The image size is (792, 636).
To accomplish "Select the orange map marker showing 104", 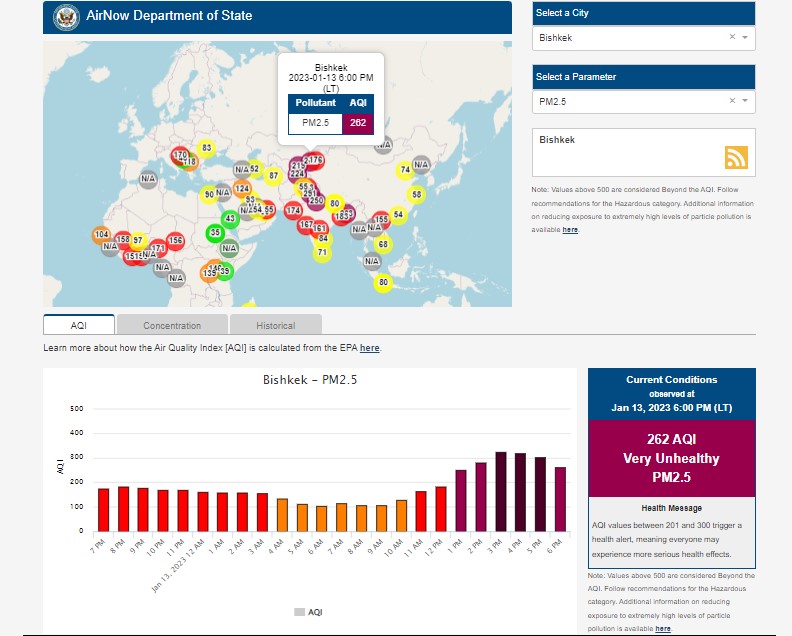I will point(101,235).
